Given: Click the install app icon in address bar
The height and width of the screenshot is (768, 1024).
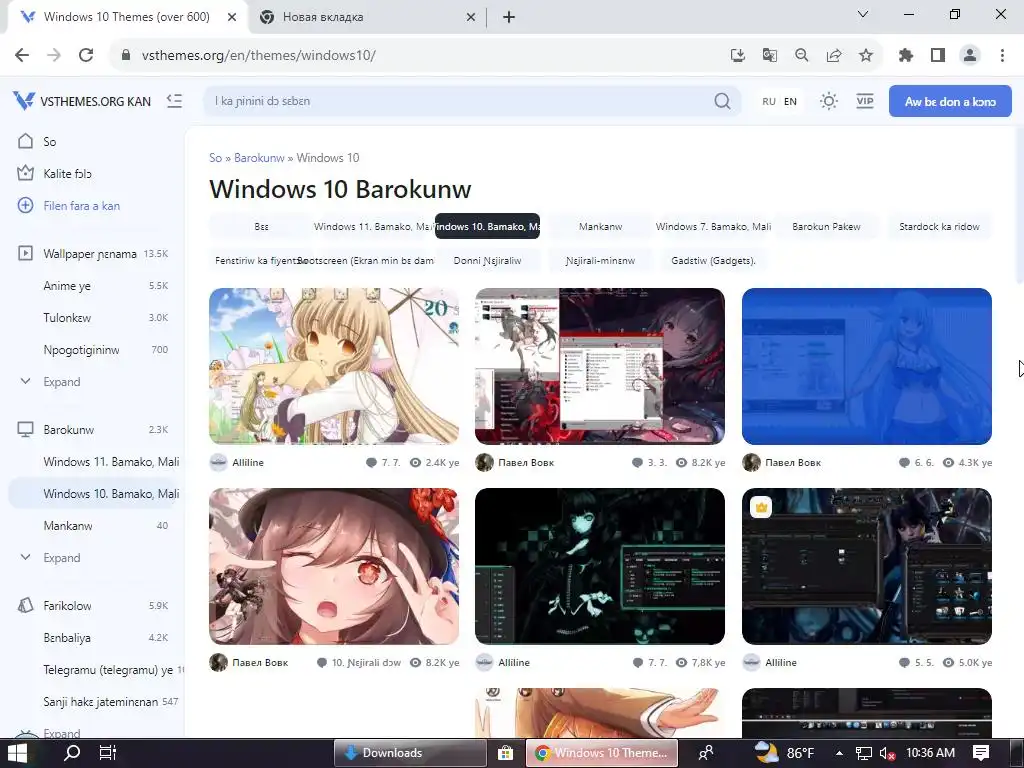Looking at the screenshot, I should (x=738, y=55).
